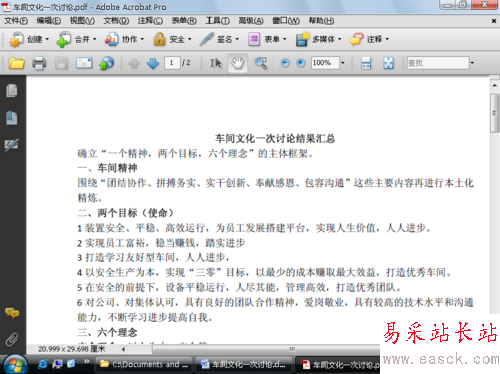
Task: Expand the 注释 toolbar dropdown
Action: 387,39
